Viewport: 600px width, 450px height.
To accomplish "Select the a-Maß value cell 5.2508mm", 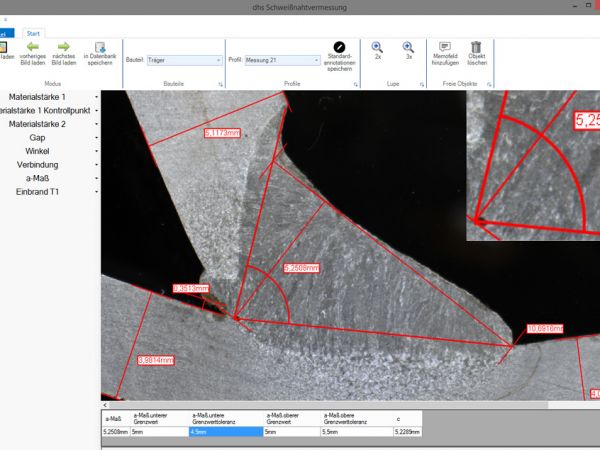I will point(116,432).
